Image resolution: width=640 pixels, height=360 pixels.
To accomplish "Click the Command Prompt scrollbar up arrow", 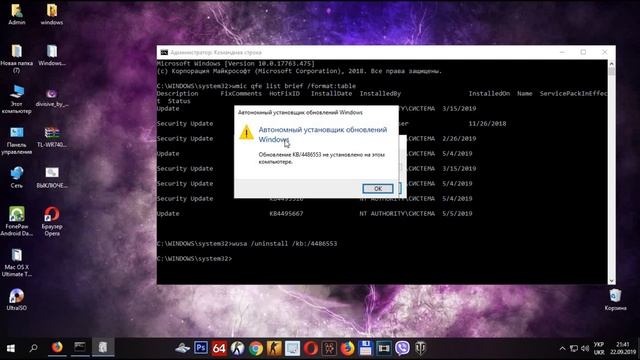I will 611,64.
